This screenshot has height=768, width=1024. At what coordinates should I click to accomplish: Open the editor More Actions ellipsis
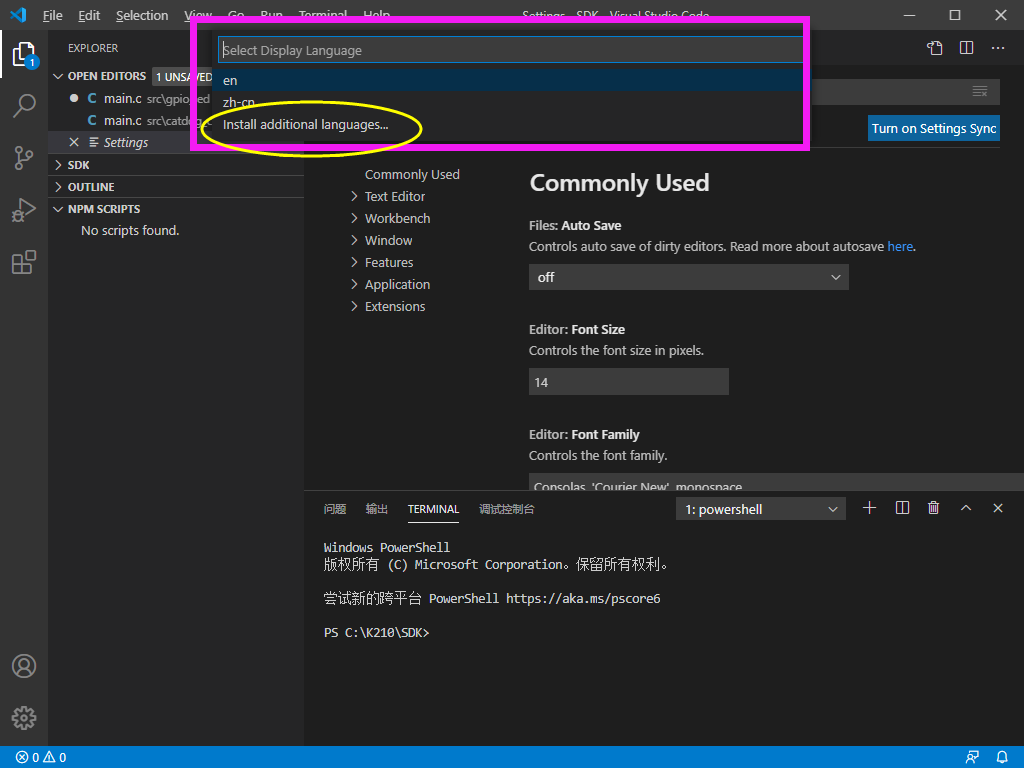[998, 48]
